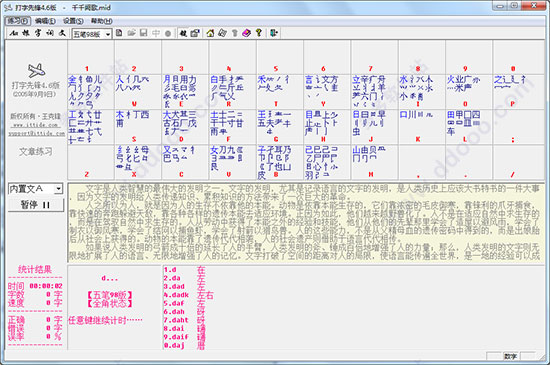Select candidate 7.daht
The height and width of the screenshot is (365, 550).
[185, 320]
